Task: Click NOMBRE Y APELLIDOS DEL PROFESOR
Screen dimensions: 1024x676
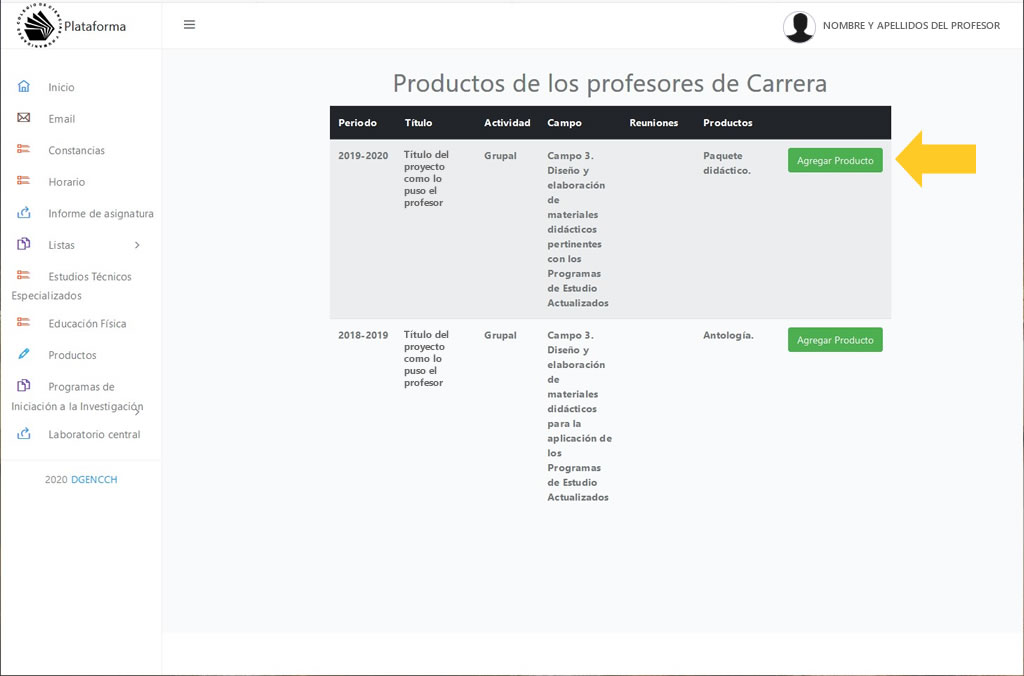Action: 911,25
